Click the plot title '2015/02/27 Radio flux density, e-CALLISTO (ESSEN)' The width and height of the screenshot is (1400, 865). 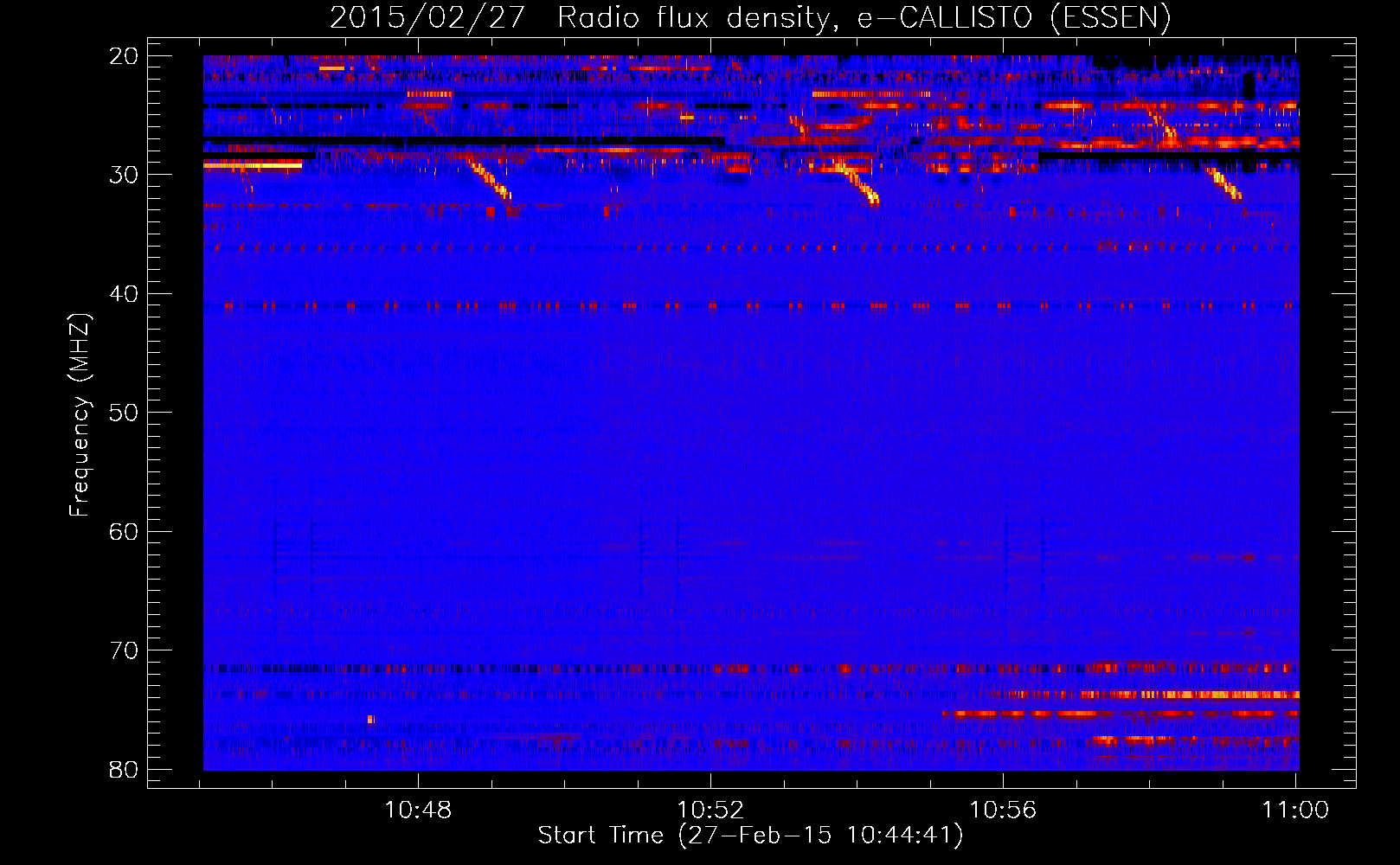[750, 17]
